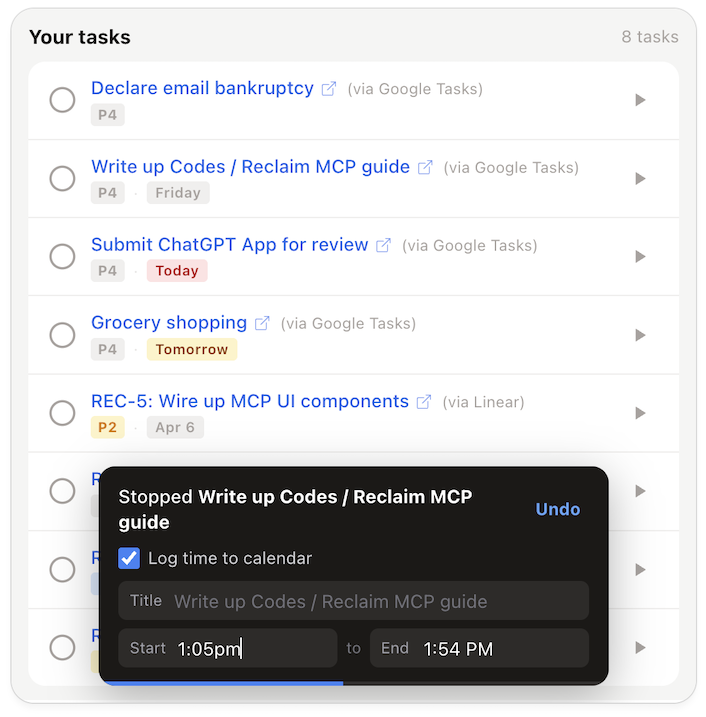Screen dimensions: 706x717
Task: Click the Today due date tag
Action: coord(177,271)
